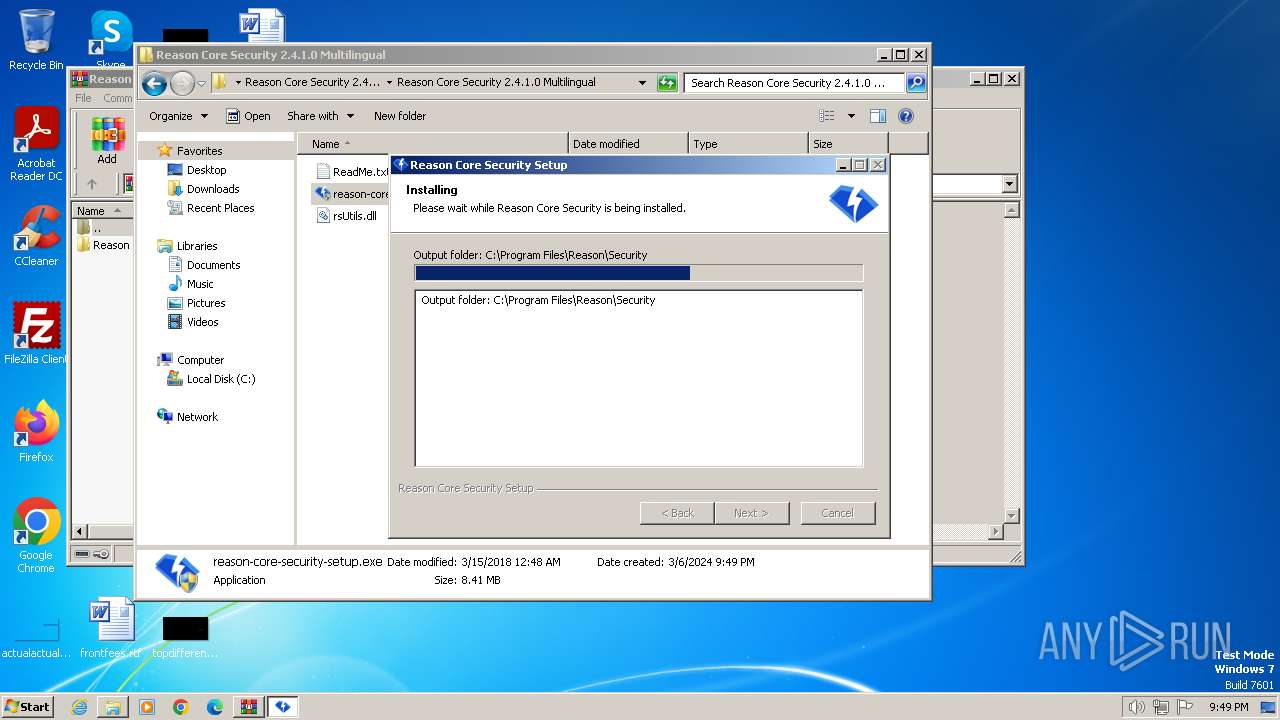Image resolution: width=1280 pixels, height=720 pixels.
Task: Open recent pages dropdown arrow
Action: click(x=201, y=83)
